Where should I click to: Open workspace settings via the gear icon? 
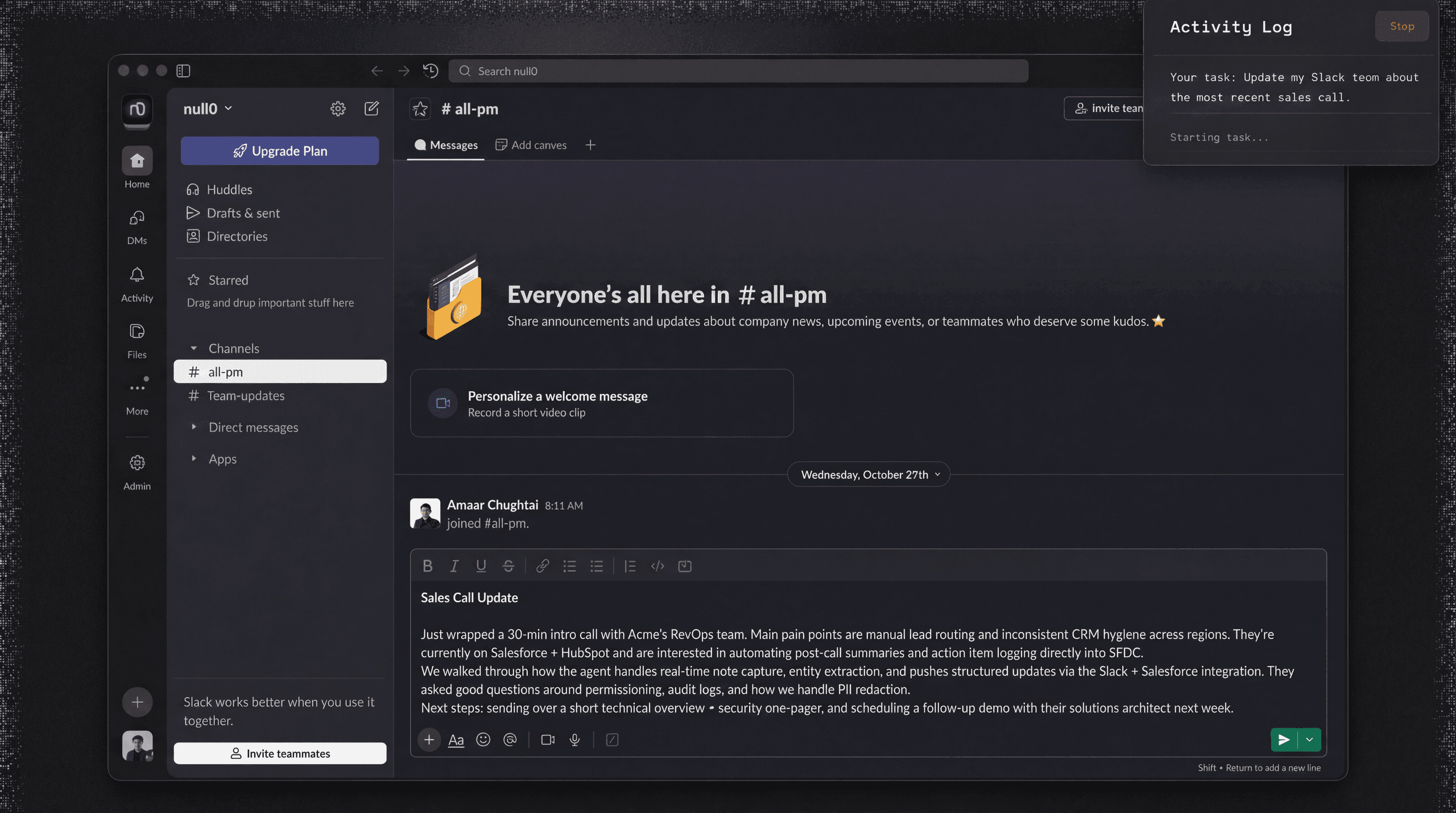click(x=338, y=108)
